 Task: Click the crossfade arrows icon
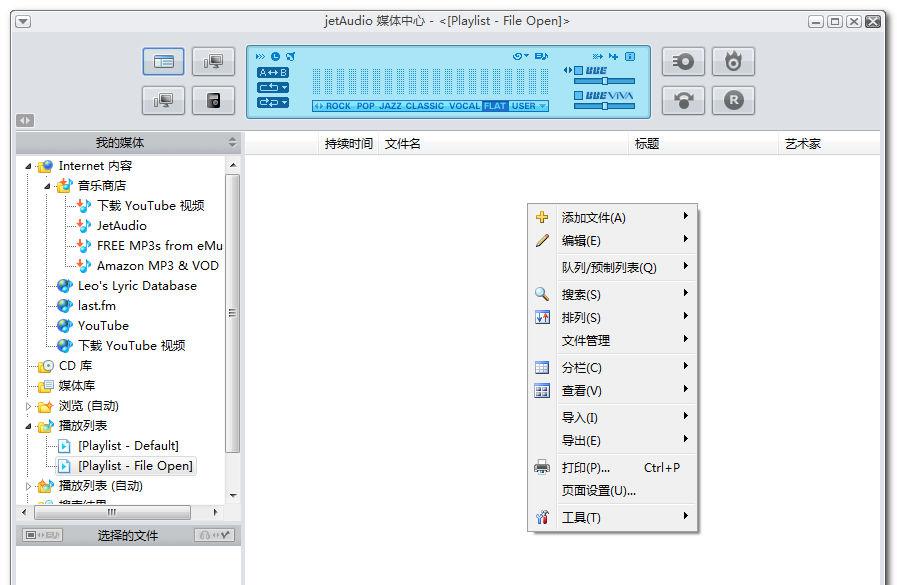click(598, 57)
